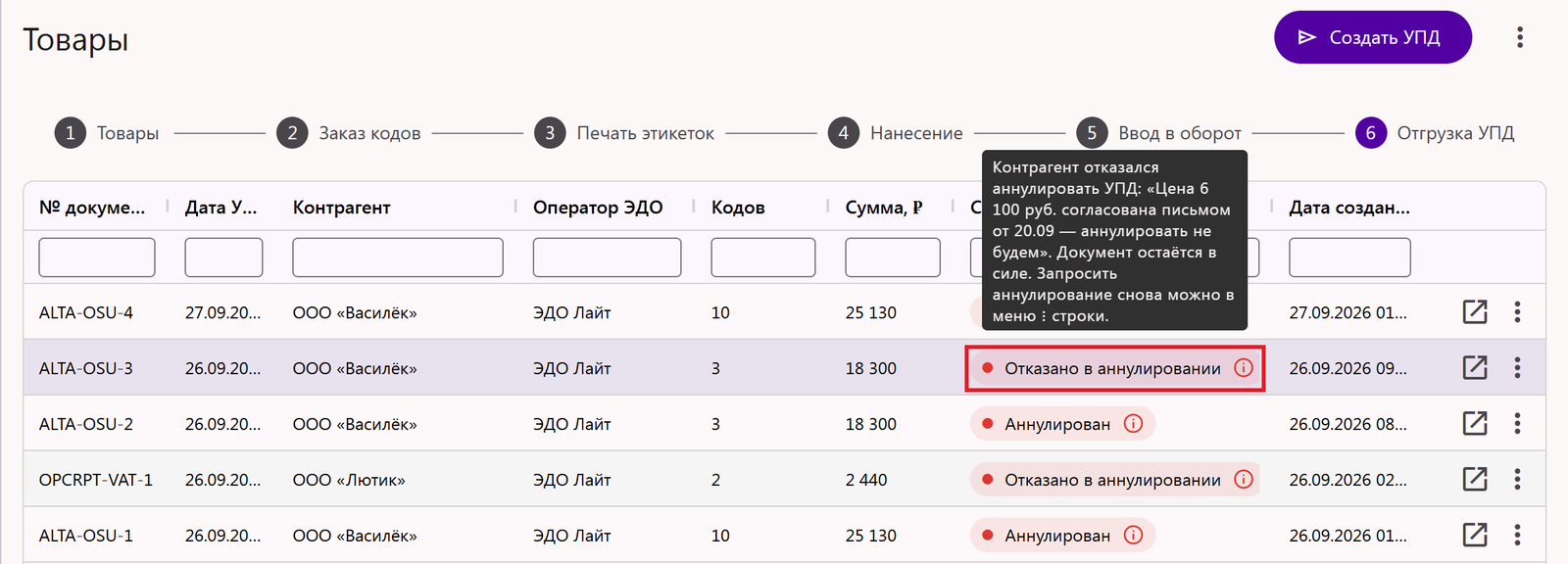Click the Оператор ЭДО filter field
Screen dimensions: 1568x564
pos(607,258)
